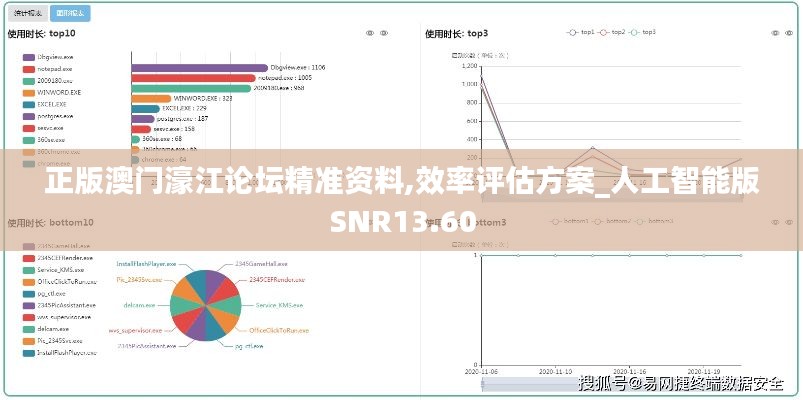Toggle WINWORD.EXE legend entry in top10 chart

[52, 93]
